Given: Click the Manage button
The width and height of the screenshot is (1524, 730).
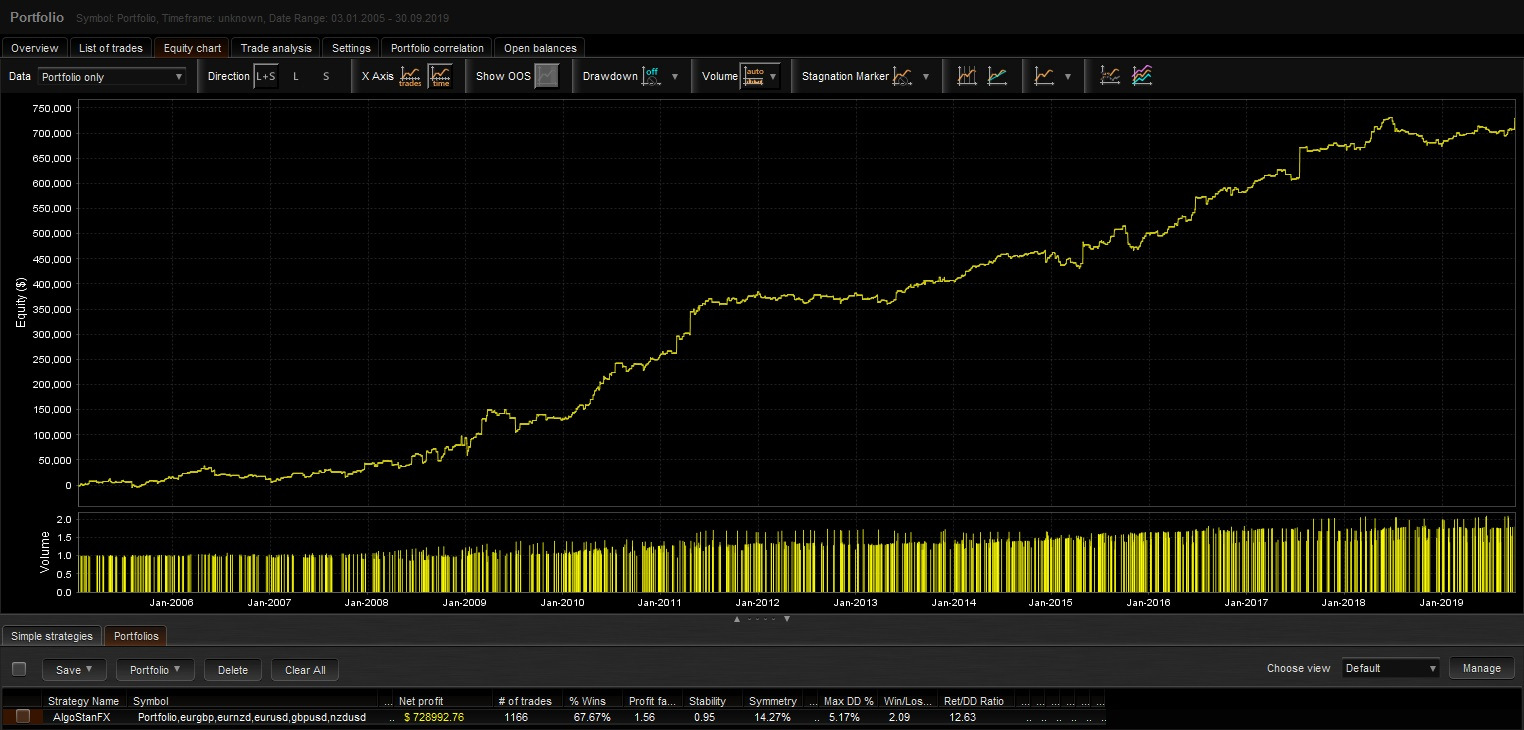Looking at the screenshot, I should click(x=1481, y=669).
